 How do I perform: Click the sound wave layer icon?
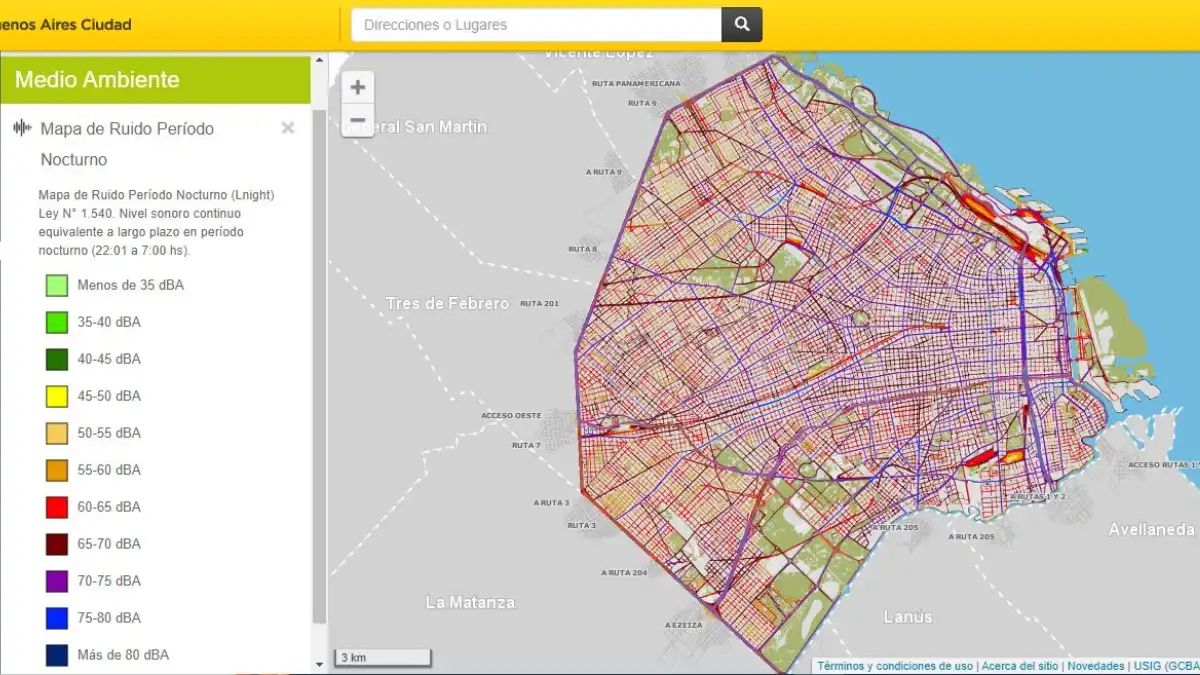pos(22,128)
